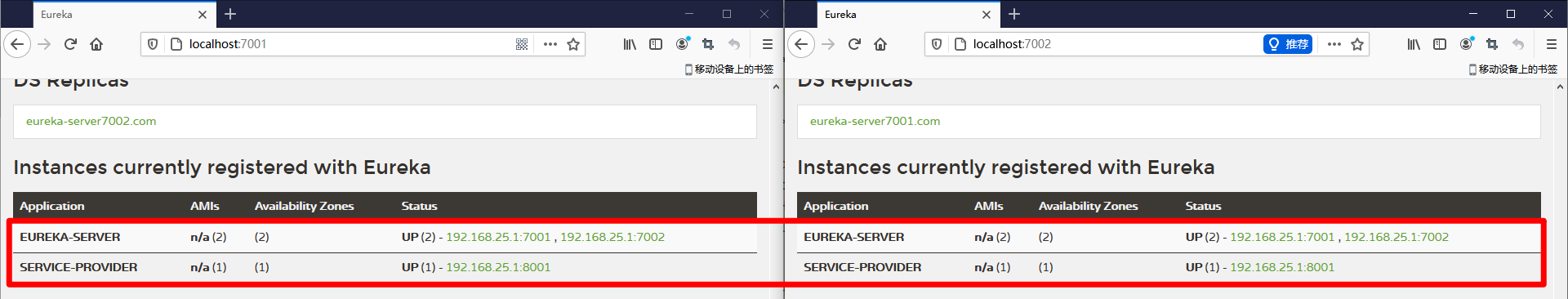Click the blue 推荐 button

pyautogui.click(x=1287, y=44)
